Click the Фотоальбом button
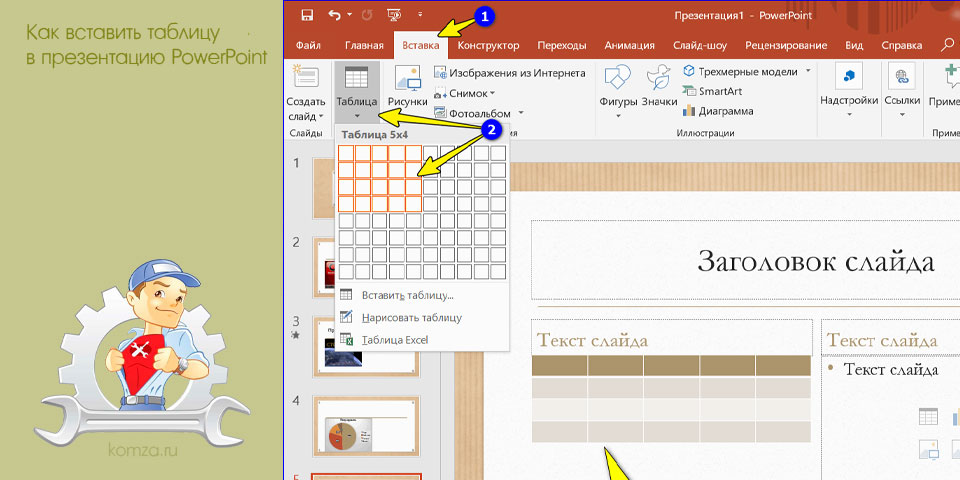This screenshot has height=480, width=960. coord(472,113)
